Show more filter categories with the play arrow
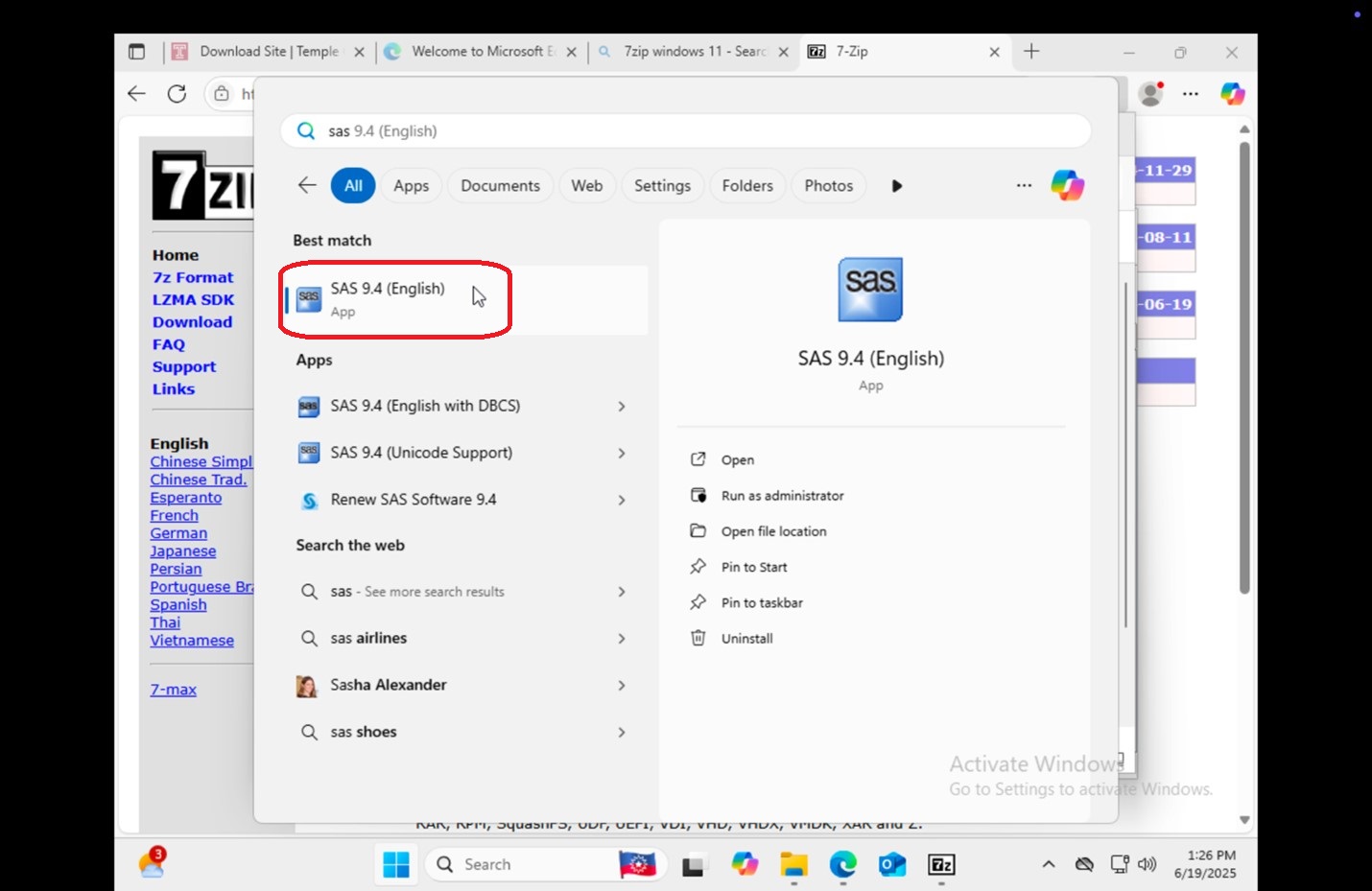1372x891 pixels. (x=897, y=186)
